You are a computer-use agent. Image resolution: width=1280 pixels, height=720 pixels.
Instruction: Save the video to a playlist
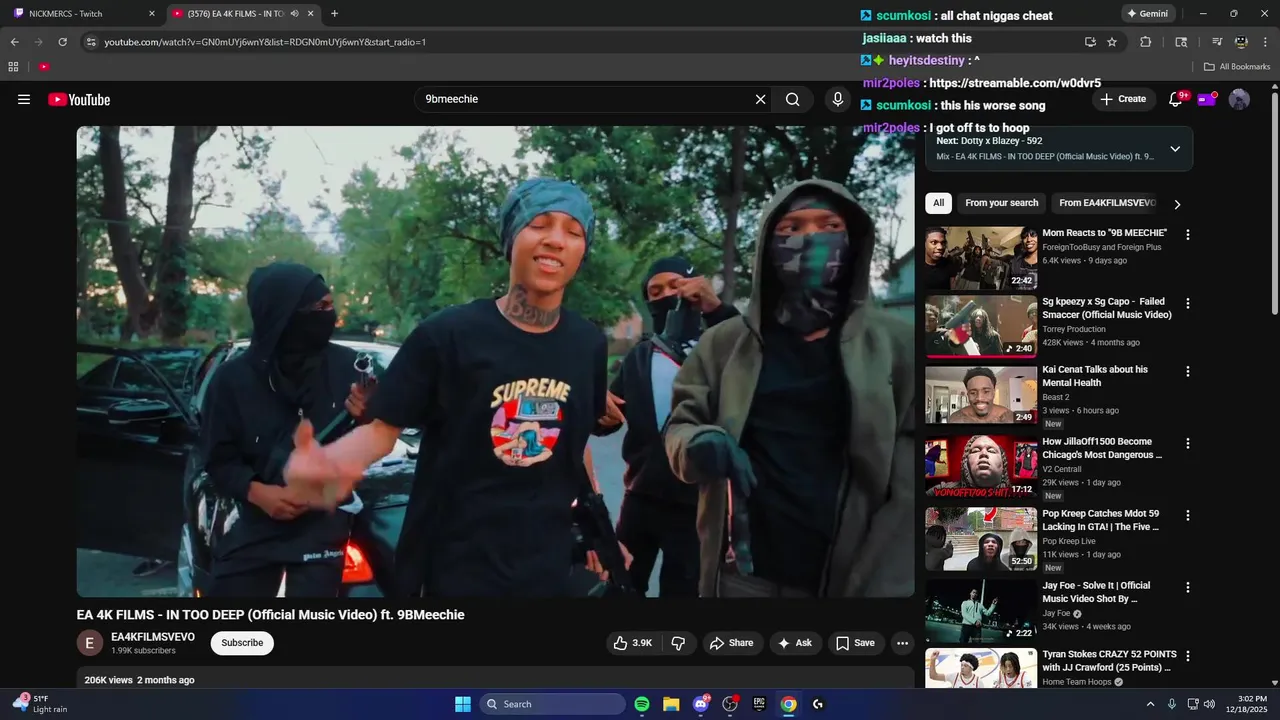click(x=855, y=643)
